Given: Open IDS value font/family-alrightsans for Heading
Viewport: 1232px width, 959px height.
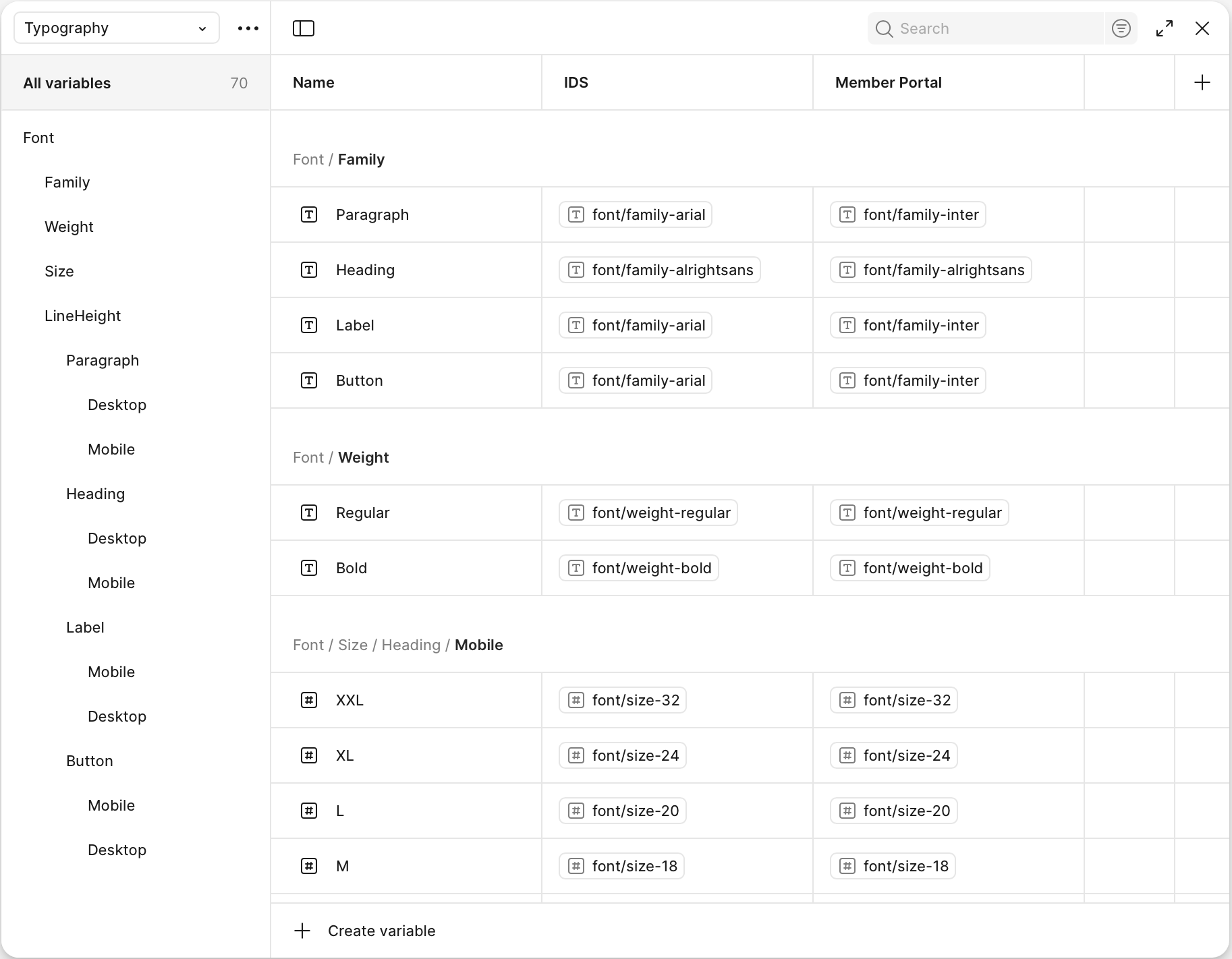Looking at the screenshot, I should click(659, 270).
